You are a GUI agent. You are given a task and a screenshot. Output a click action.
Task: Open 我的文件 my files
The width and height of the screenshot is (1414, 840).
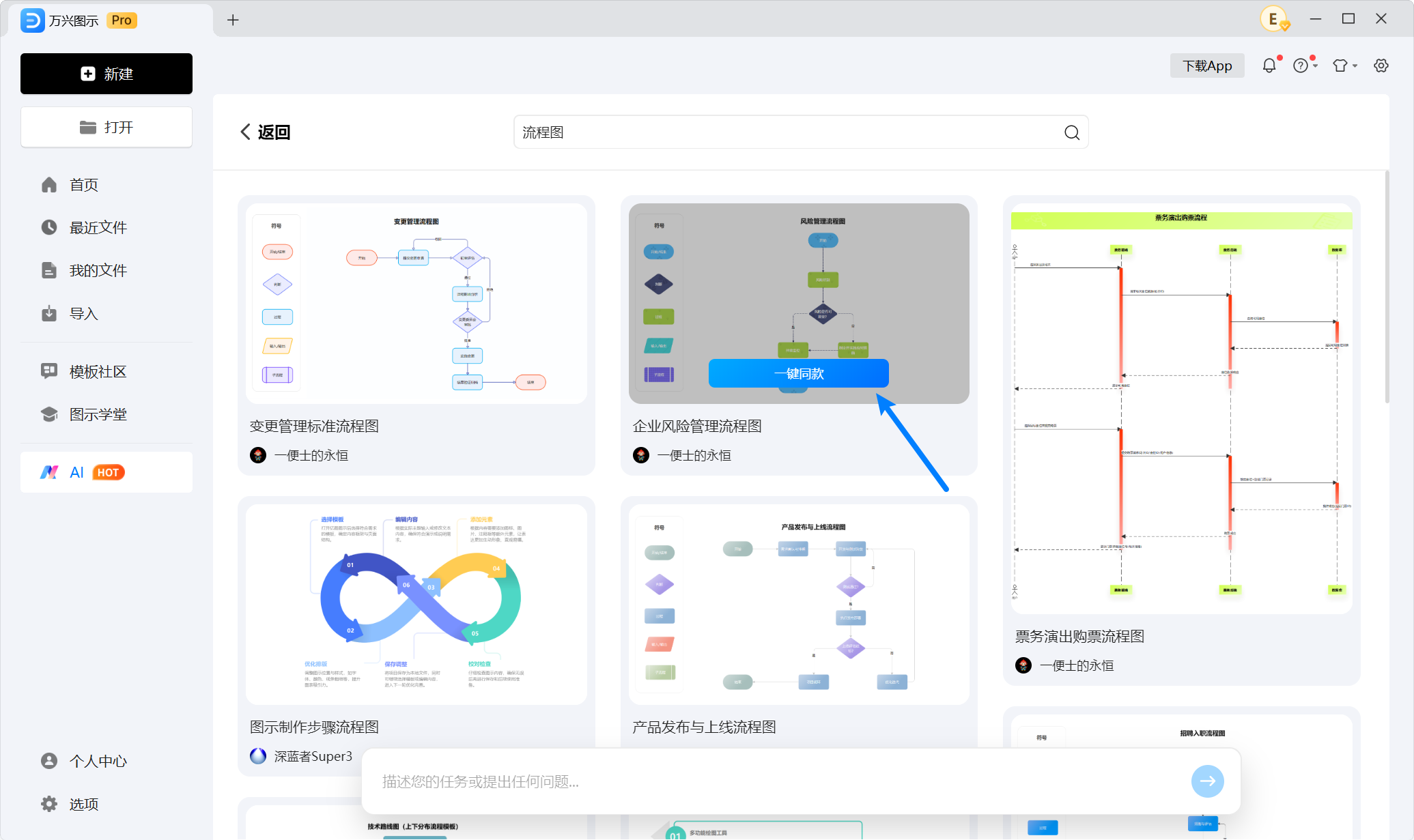tap(107, 270)
